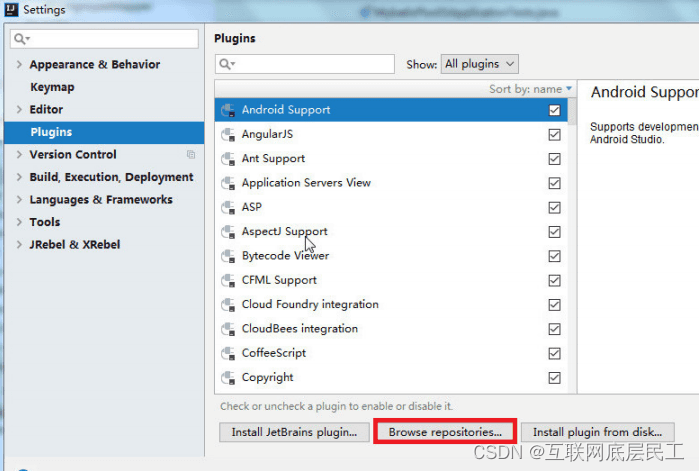This screenshot has height=471, width=699.
Task: Toggle the Copyright plugin checkbox
Action: click(x=555, y=377)
